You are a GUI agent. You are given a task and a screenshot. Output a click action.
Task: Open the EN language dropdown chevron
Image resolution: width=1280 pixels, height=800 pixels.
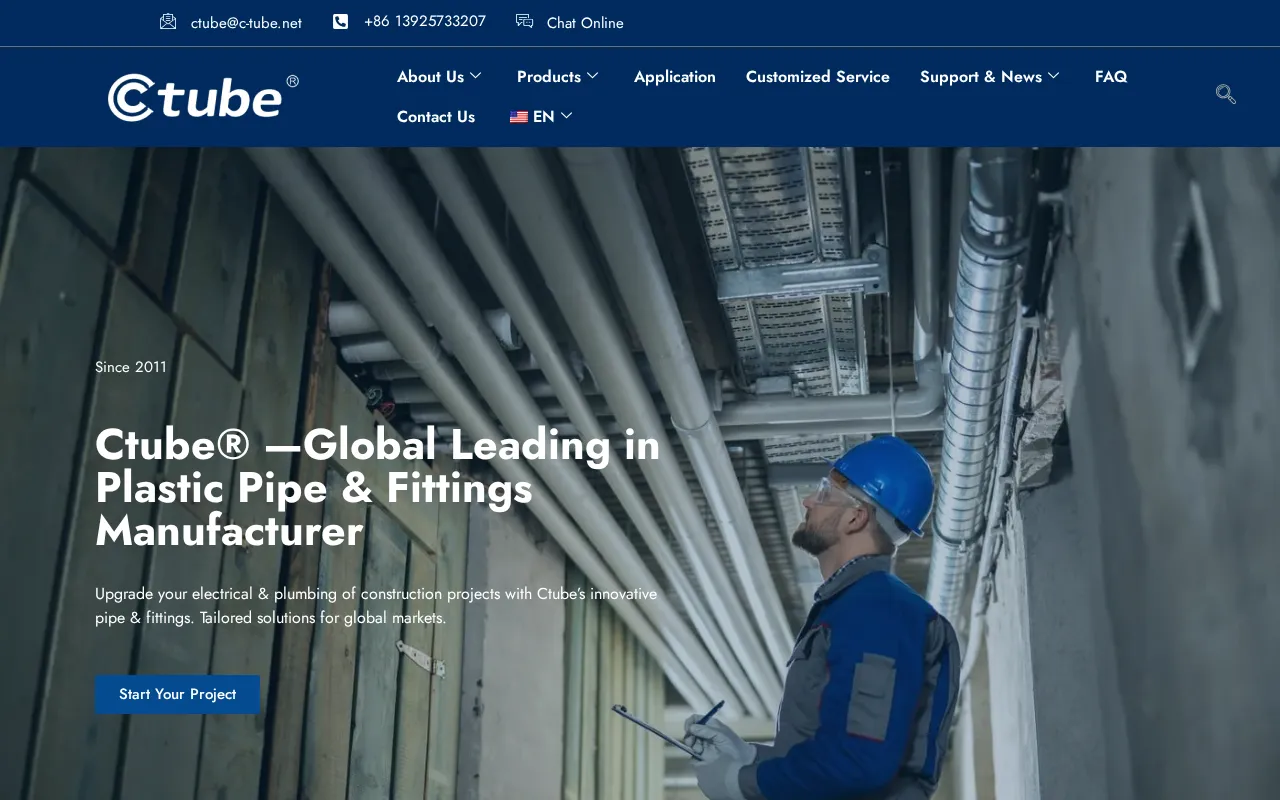click(566, 116)
